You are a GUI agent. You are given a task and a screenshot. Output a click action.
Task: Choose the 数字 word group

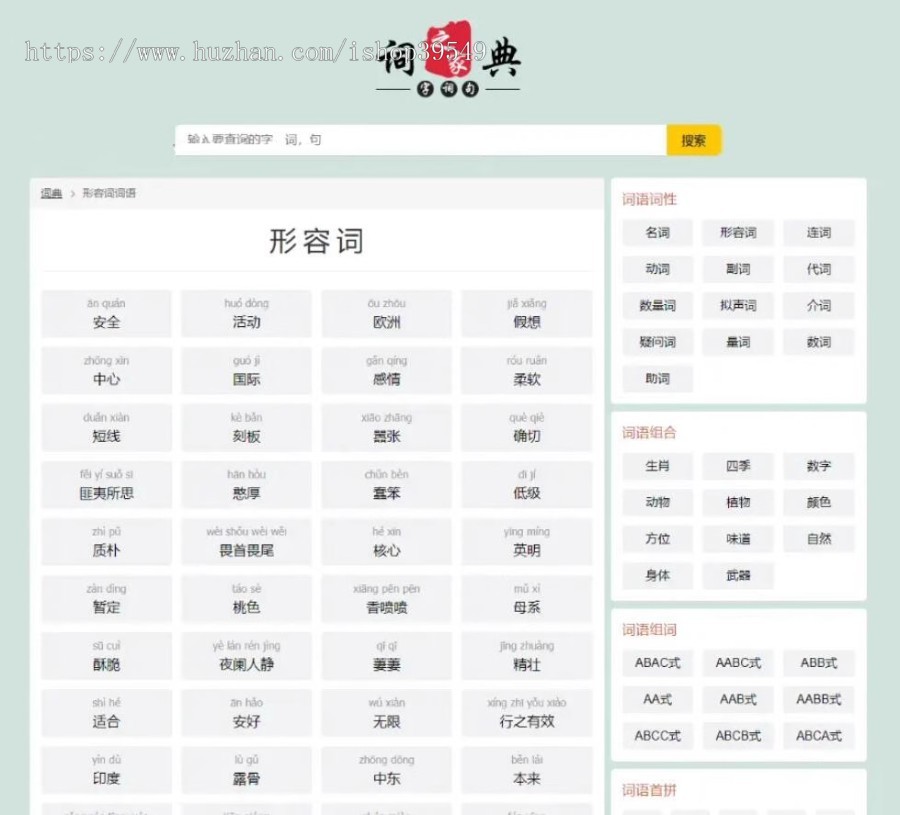[x=818, y=466]
